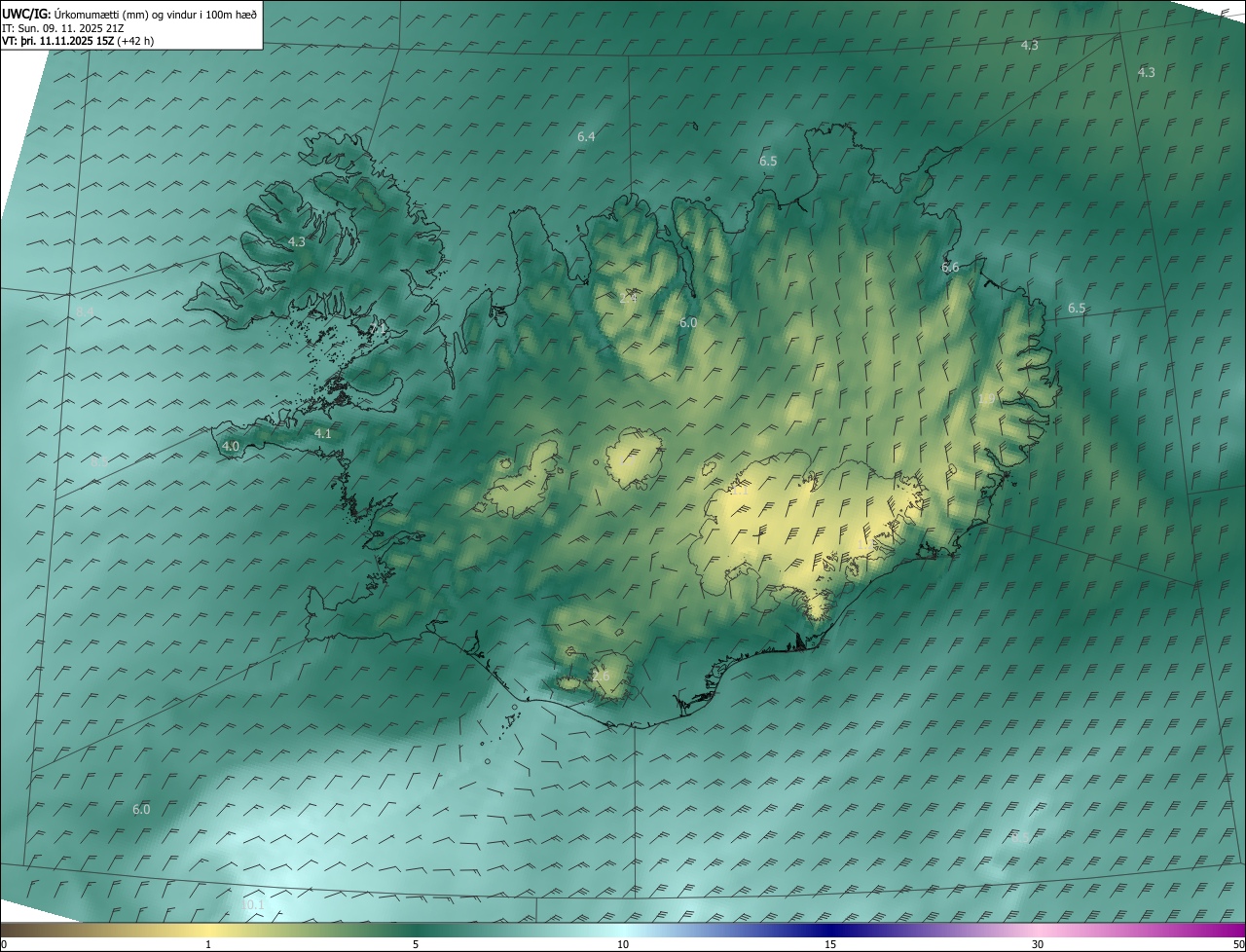Click the 4.1 value on Snæfellsnes peninsula
Viewport: 1246px width, 952px height.
coord(323,433)
